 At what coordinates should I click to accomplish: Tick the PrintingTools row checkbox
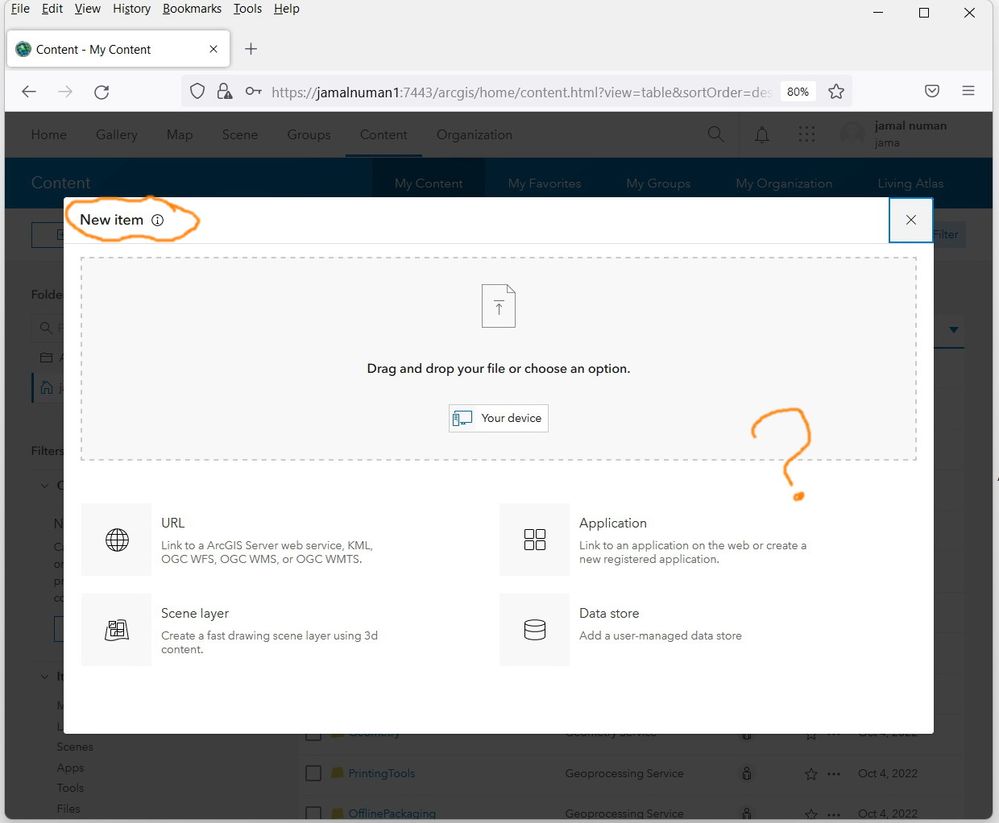(x=313, y=773)
